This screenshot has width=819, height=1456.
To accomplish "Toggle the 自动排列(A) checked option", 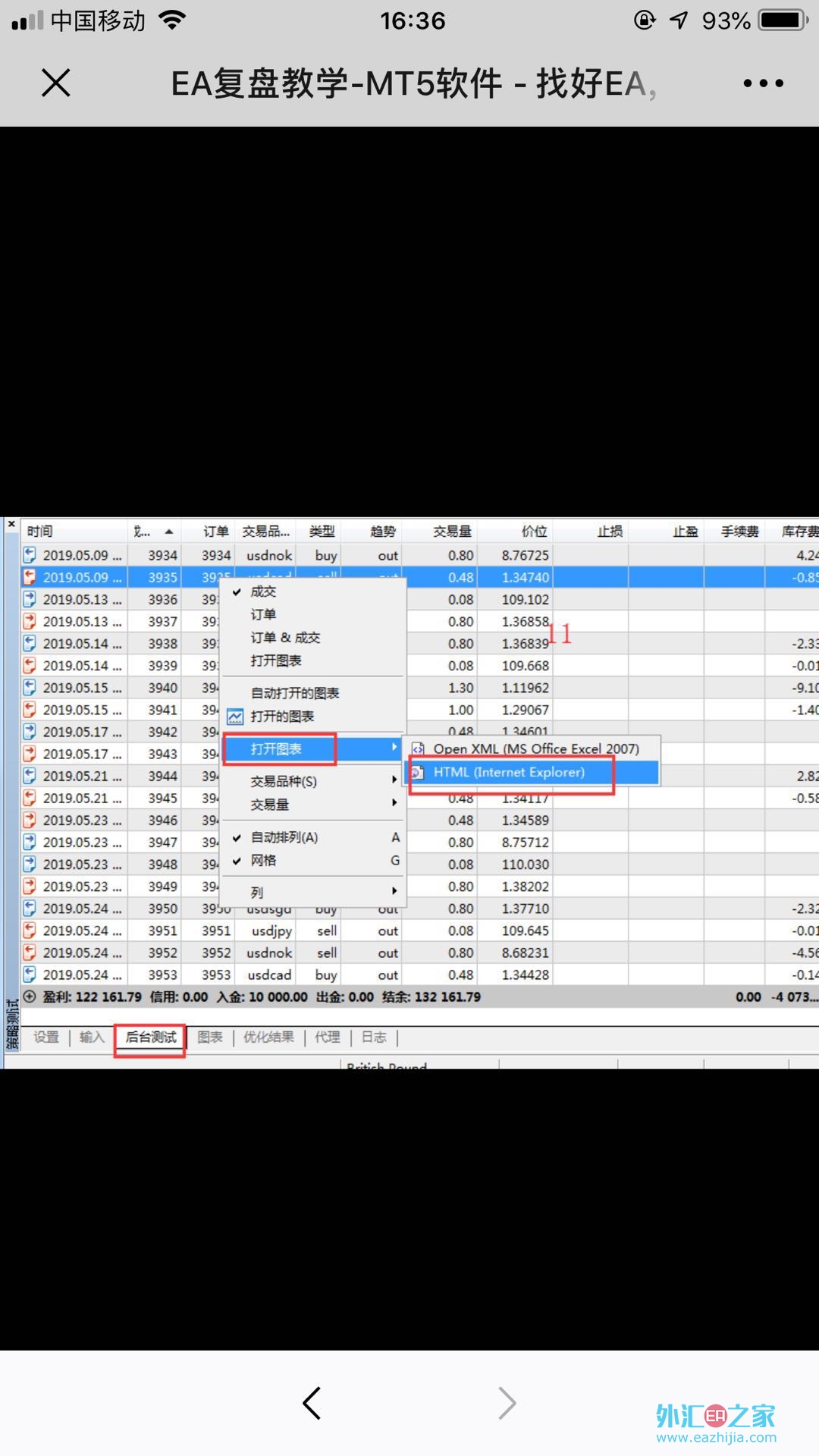I will click(284, 837).
